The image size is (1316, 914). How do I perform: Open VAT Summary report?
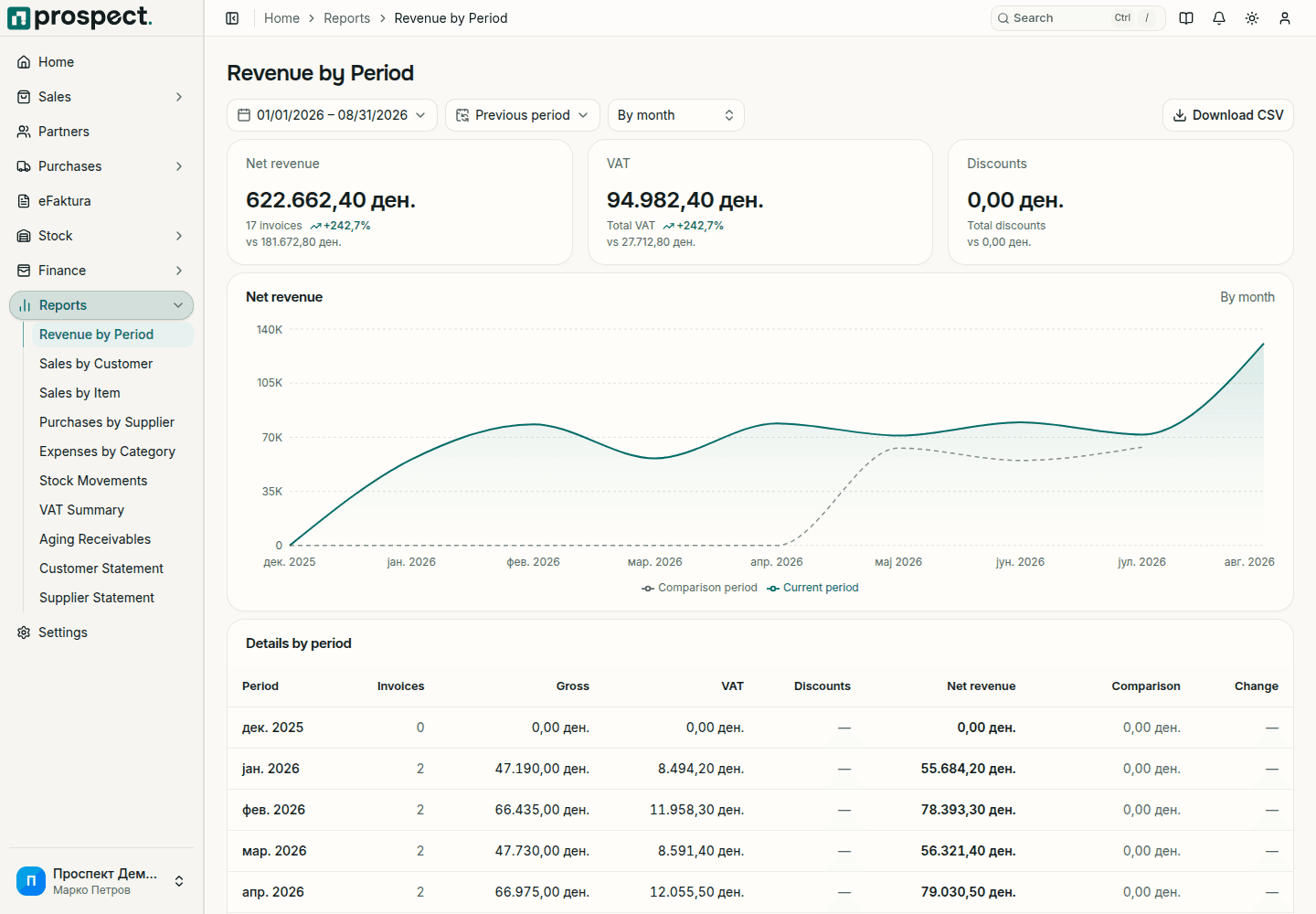pyautogui.click(x=81, y=510)
